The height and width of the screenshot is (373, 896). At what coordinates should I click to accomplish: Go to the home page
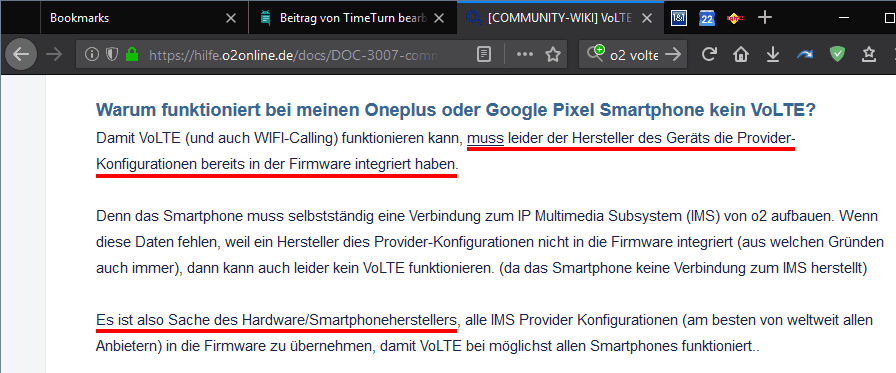pos(741,54)
